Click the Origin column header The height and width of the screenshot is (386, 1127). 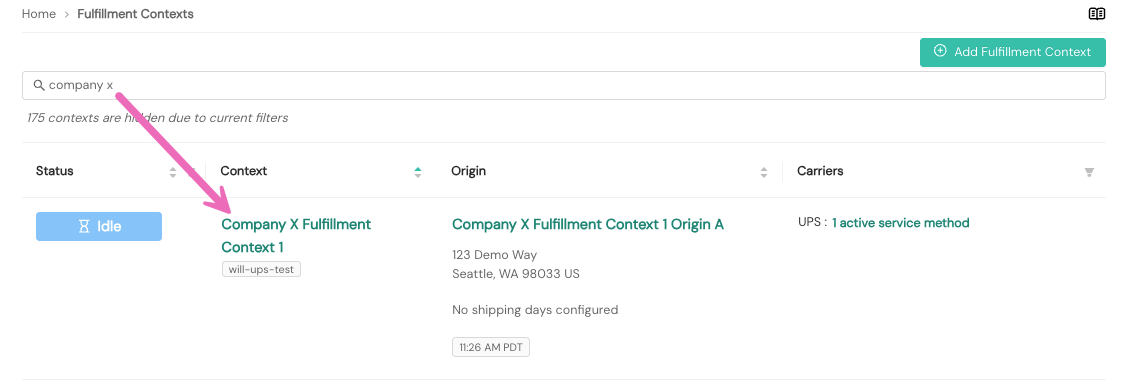click(469, 171)
